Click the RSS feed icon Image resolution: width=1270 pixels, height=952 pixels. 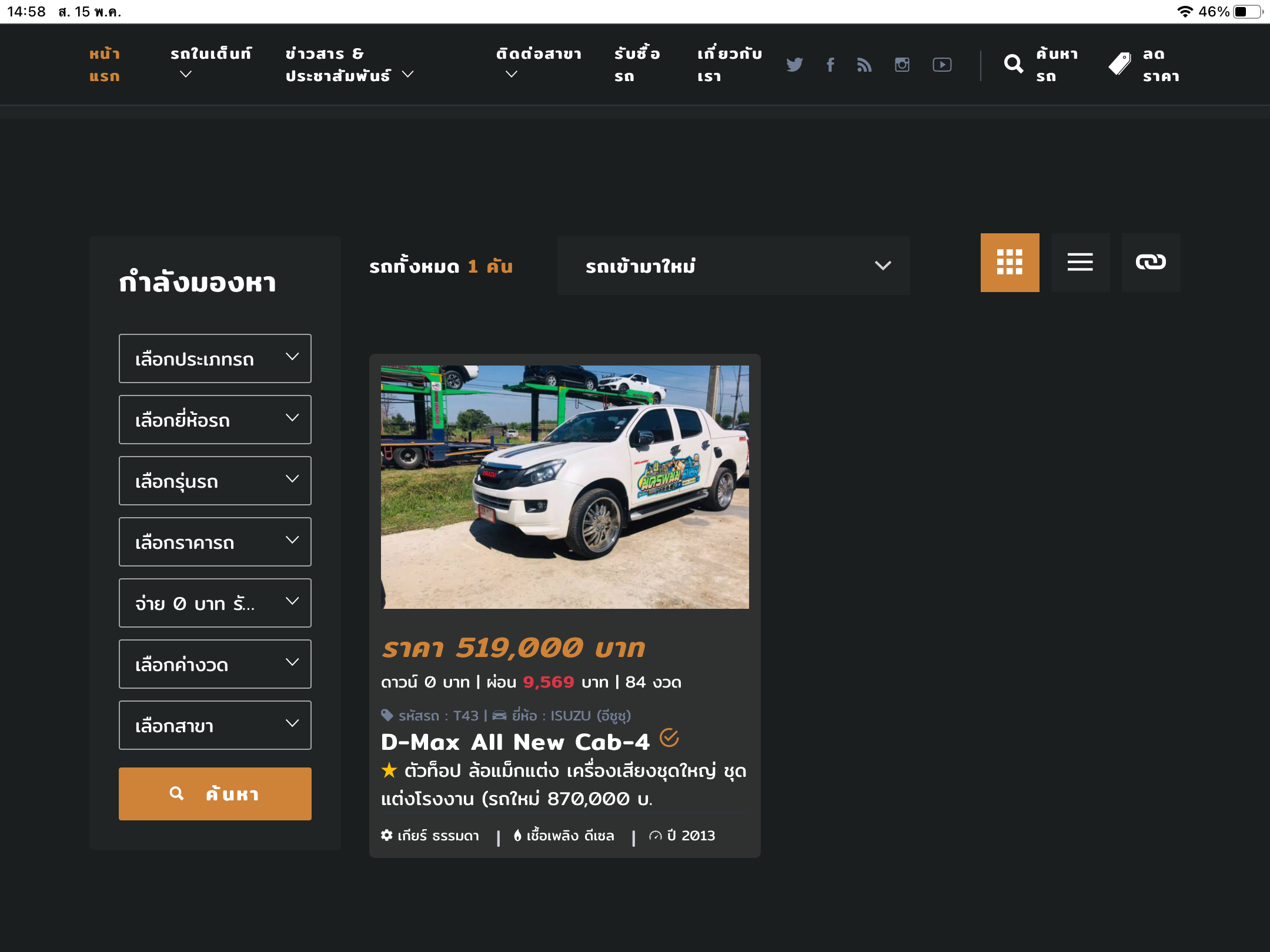pos(864,65)
